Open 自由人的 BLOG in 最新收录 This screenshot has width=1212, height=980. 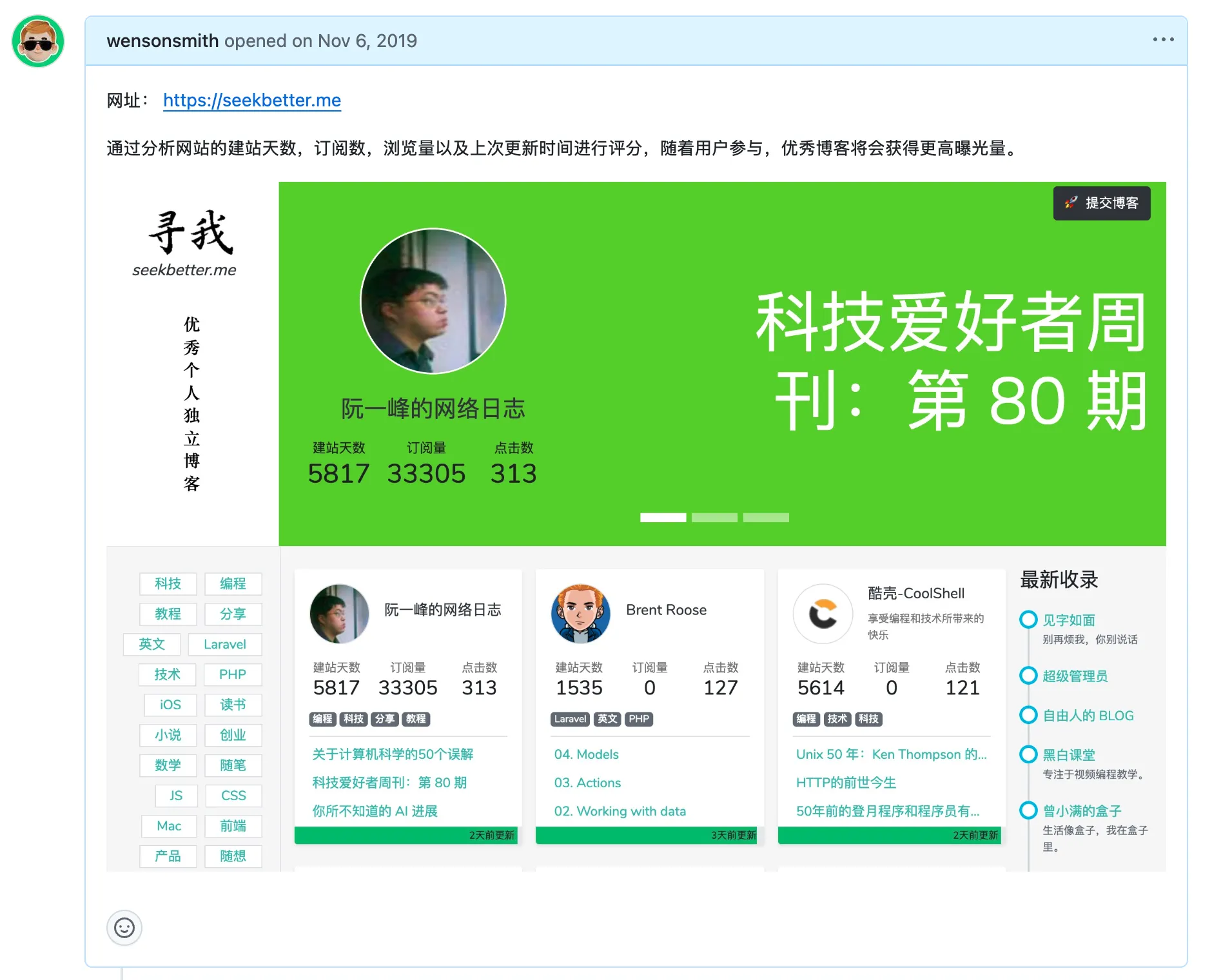(1088, 716)
